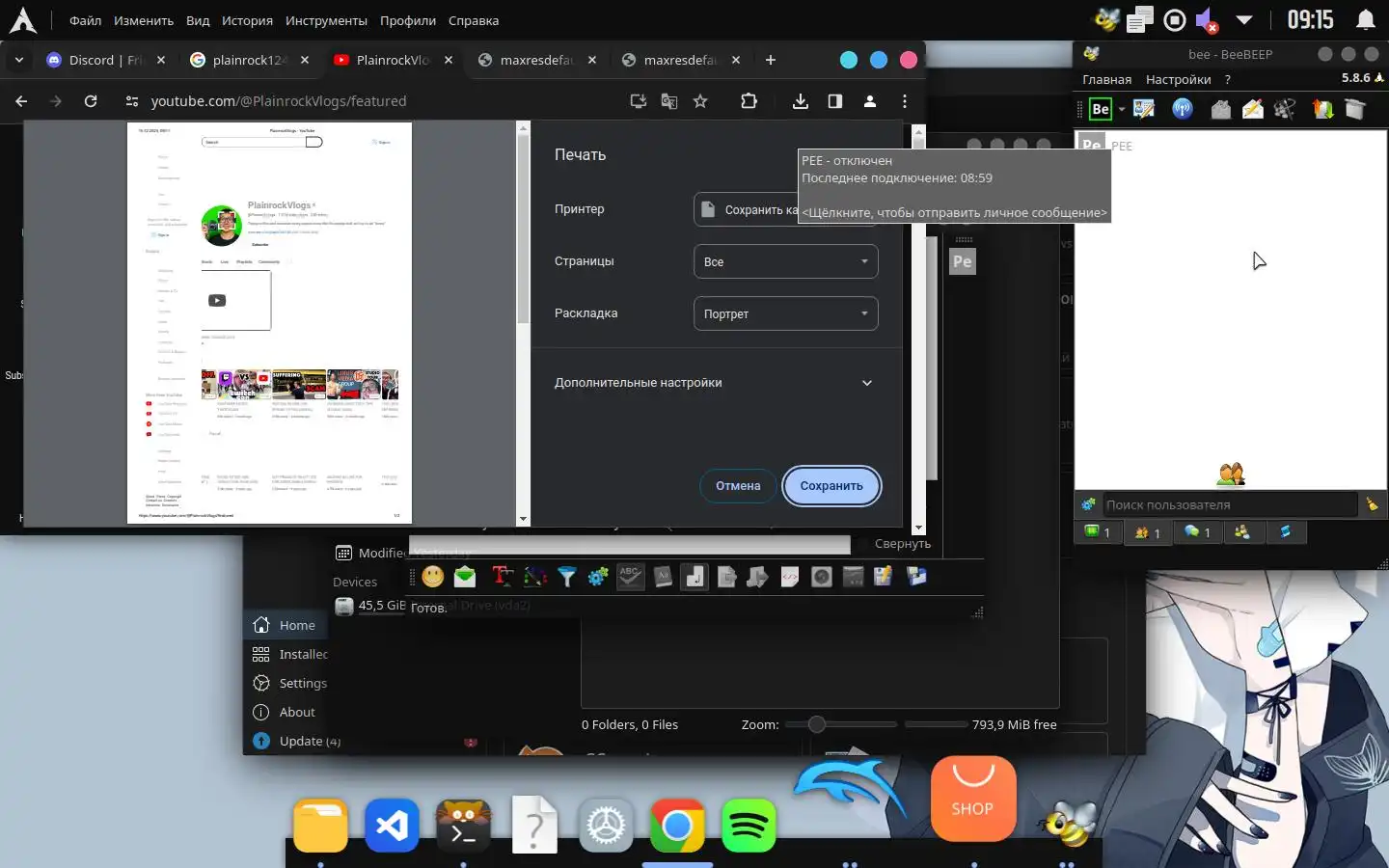Click the notification bell in the top panel
Viewport: 1389px width, 868px height.
click(1366, 19)
